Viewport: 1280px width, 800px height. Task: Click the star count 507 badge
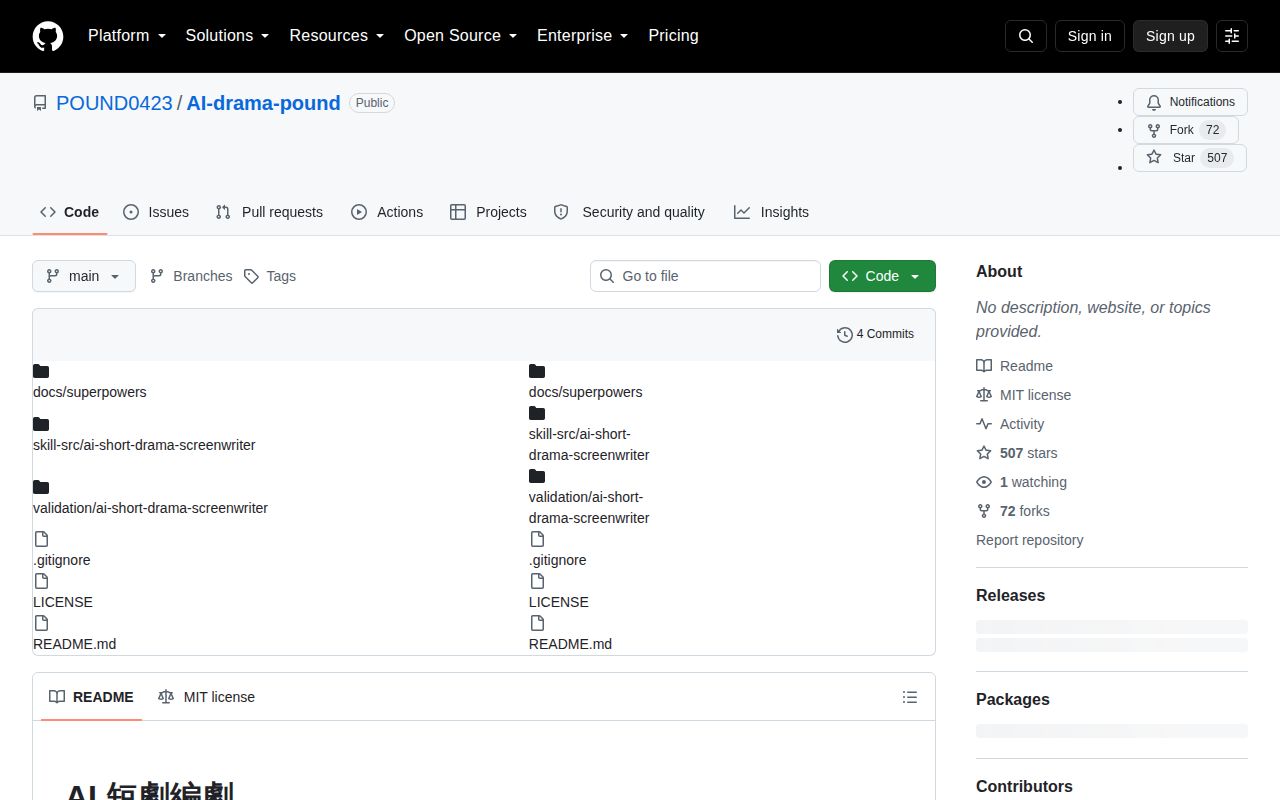tap(1217, 158)
